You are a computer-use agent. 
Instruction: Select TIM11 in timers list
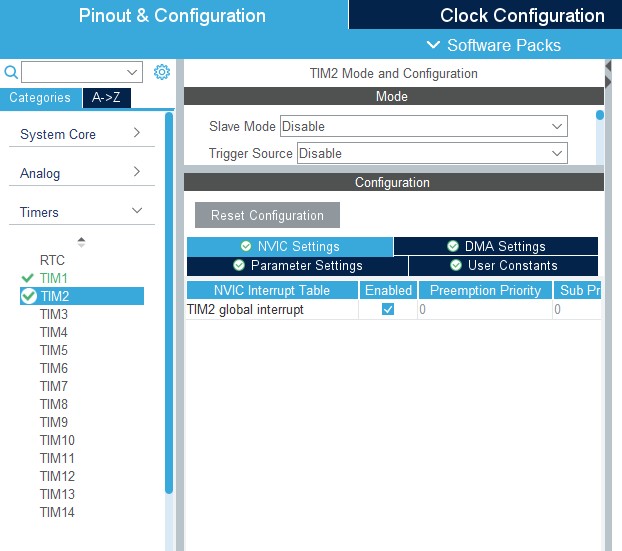[x=57, y=458]
